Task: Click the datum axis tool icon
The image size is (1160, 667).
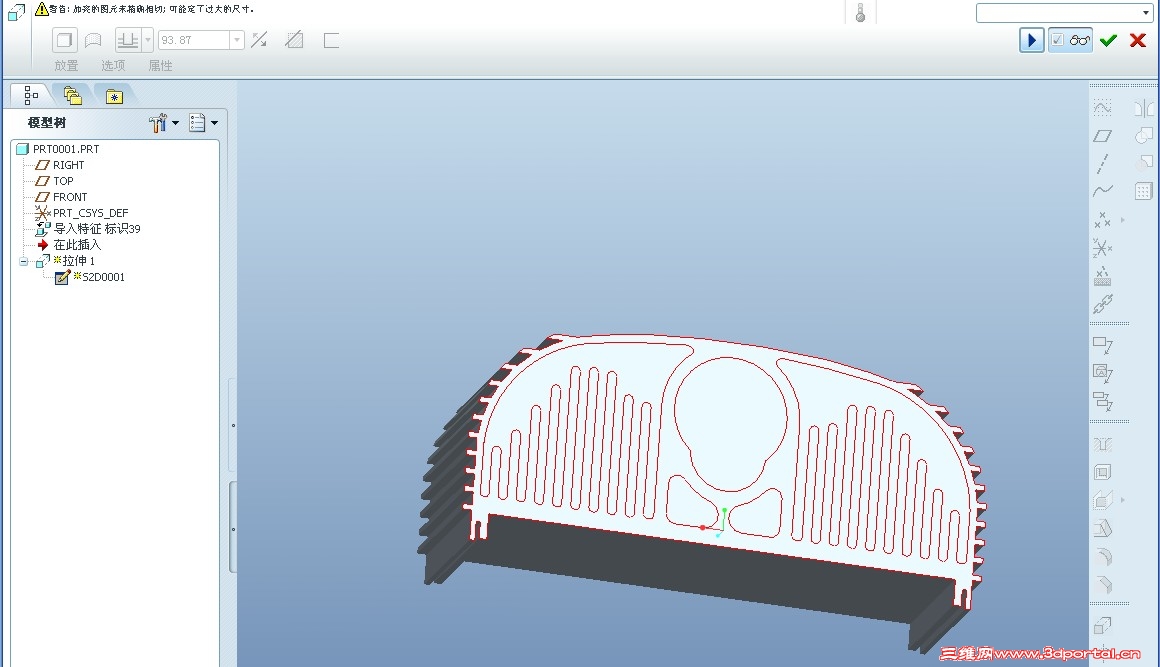Action: coord(1102,163)
